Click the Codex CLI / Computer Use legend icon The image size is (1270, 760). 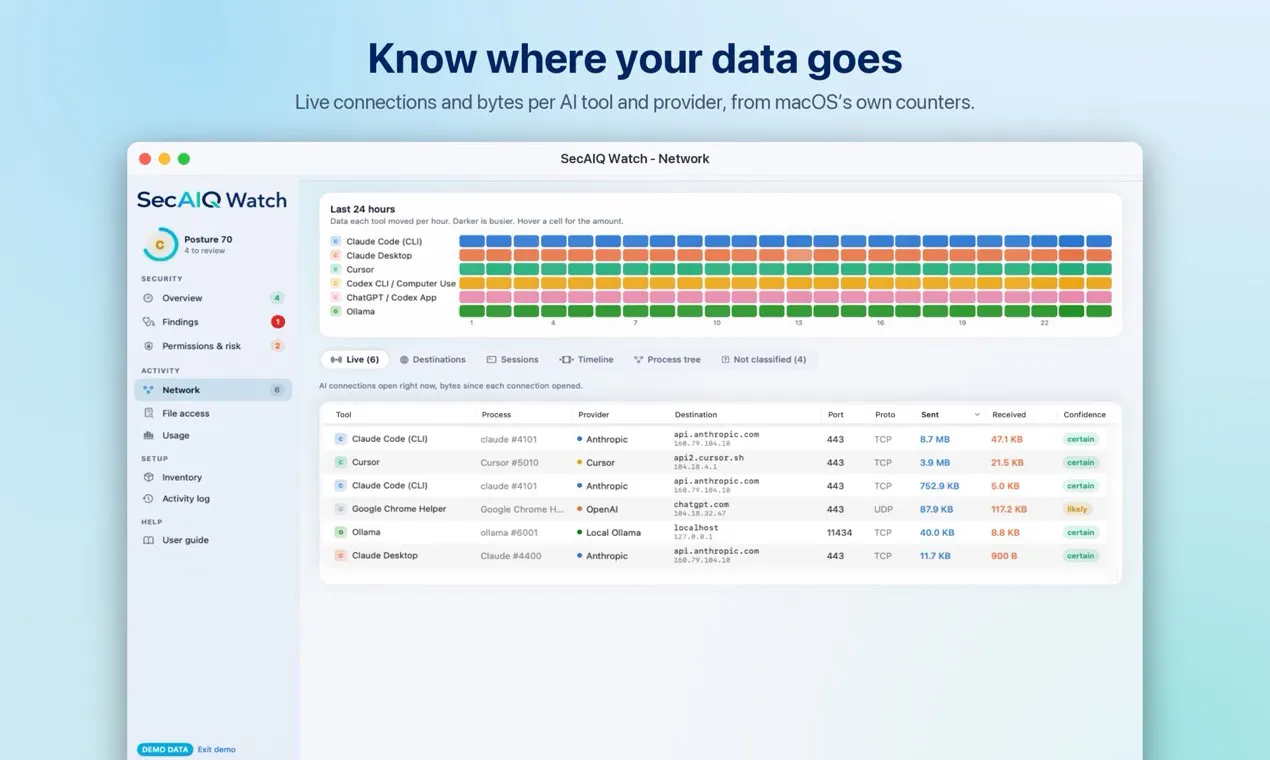click(x=336, y=283)
